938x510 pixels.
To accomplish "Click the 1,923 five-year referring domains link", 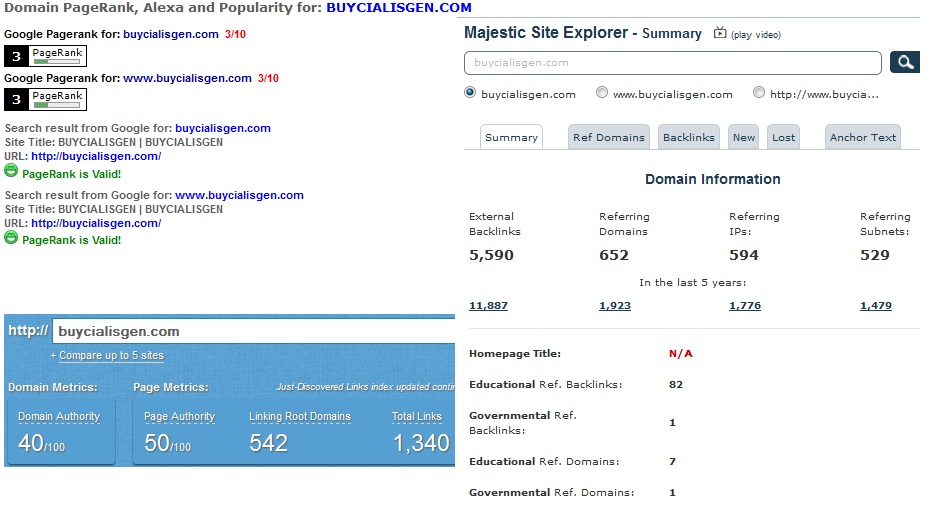I will pos(615,306).
